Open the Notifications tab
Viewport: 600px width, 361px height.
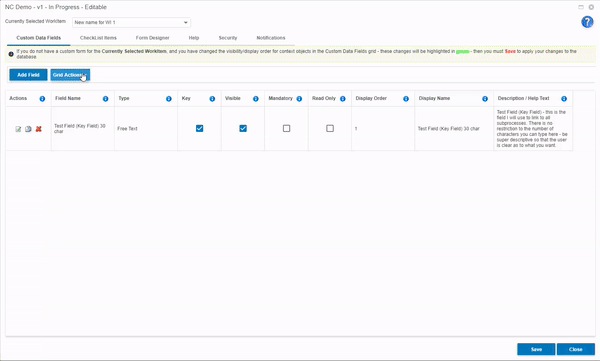click(271, 38)
